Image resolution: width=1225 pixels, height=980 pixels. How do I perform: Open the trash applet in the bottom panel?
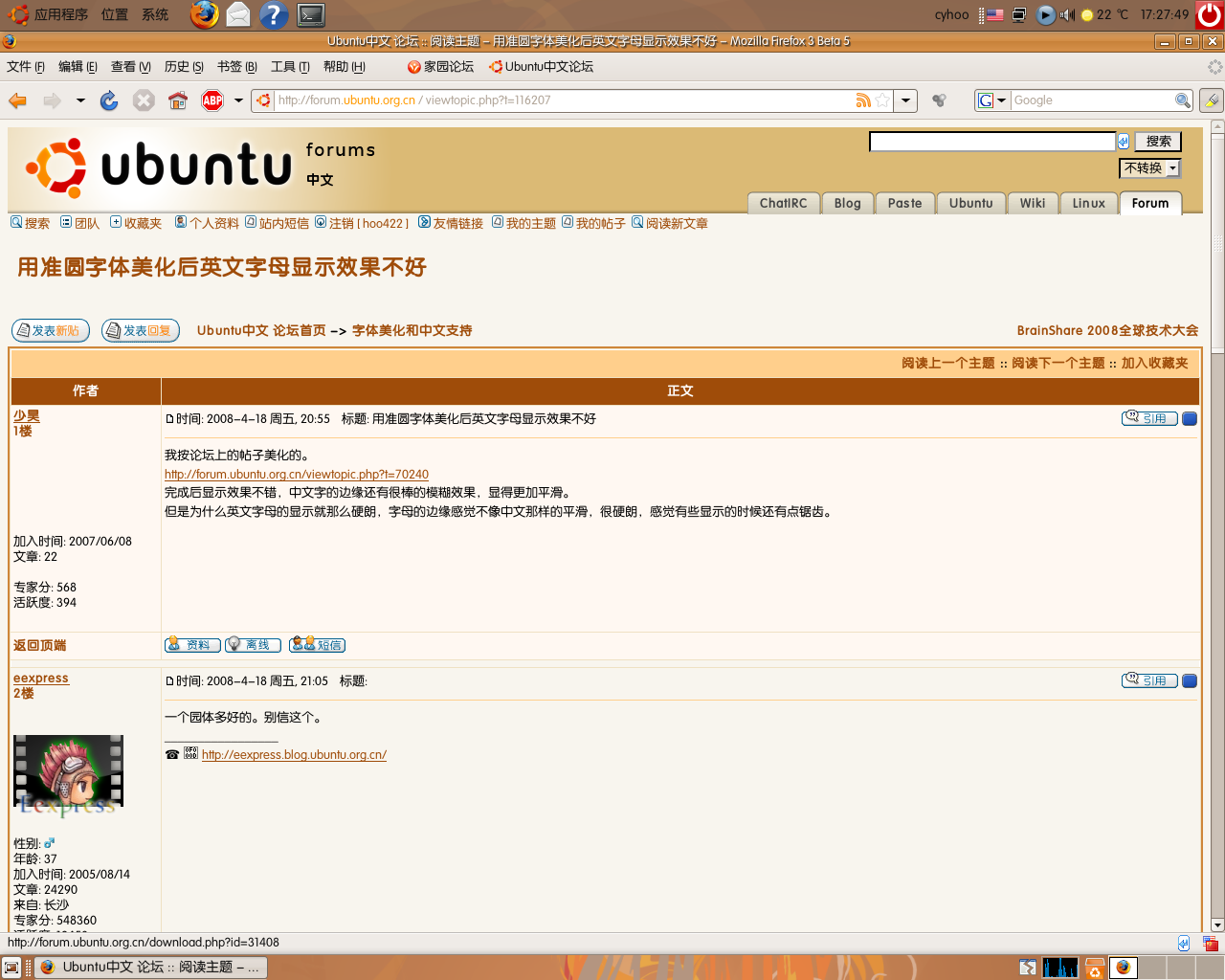tap(1095, 968)
